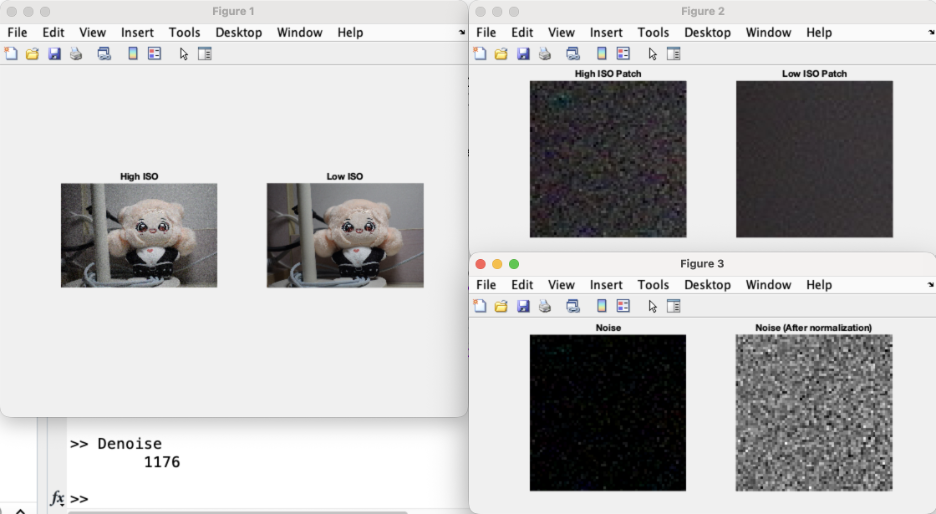Toggle Insert Legend in Figure 3 toolbar
The height and width of the screenshot is (514, 936).
pos(623,306)
